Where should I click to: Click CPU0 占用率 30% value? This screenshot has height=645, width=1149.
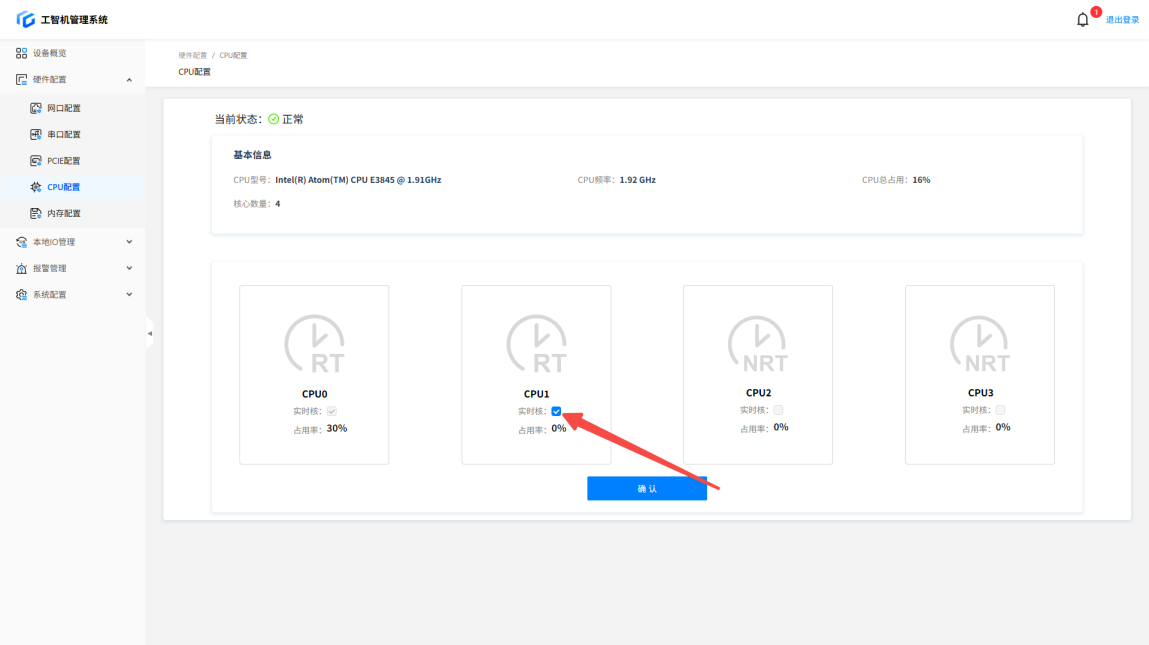pyautogui.click(x=337, y=429)
